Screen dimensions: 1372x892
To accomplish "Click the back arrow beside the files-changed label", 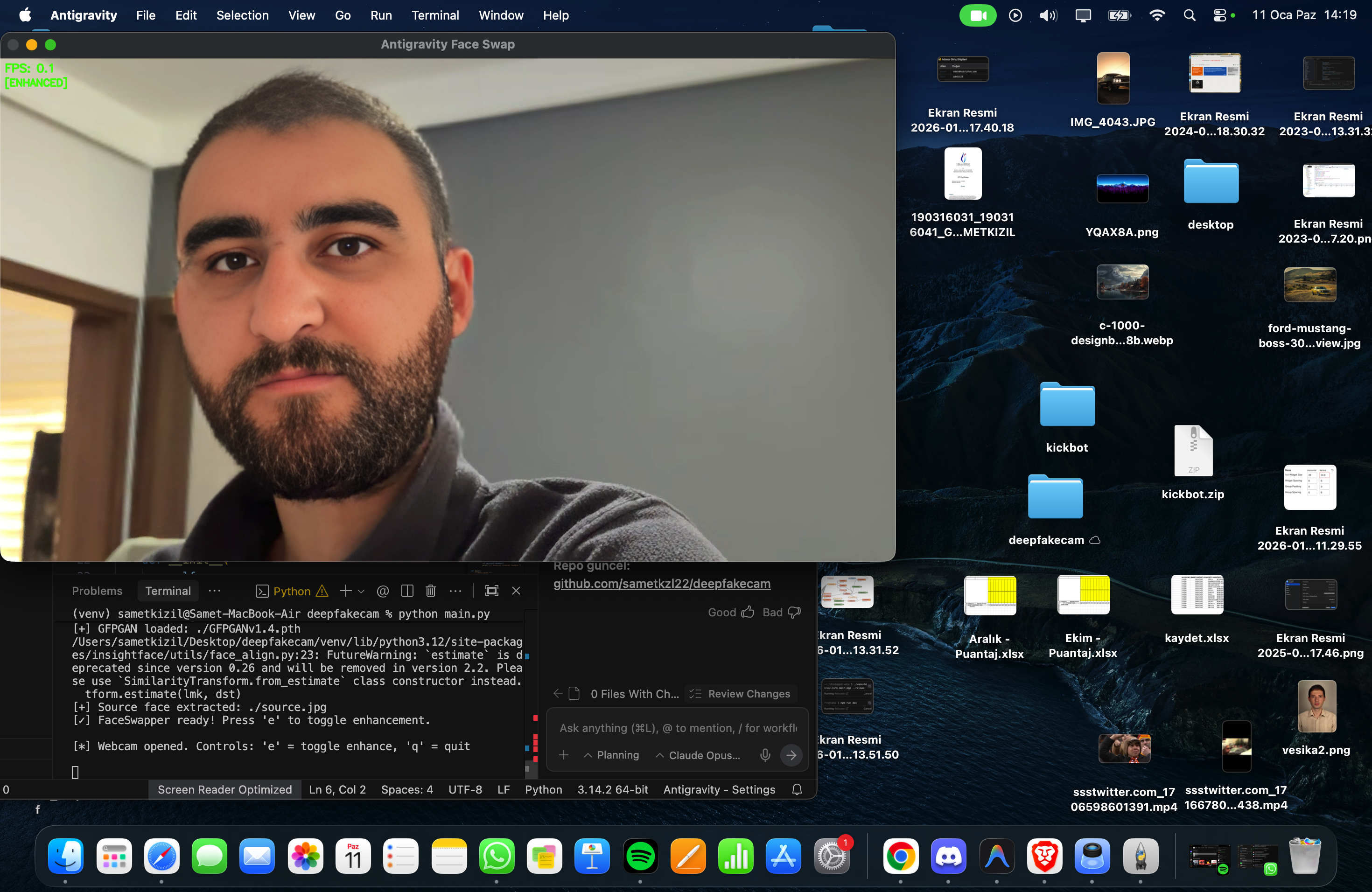I will [x=558, y=693].
